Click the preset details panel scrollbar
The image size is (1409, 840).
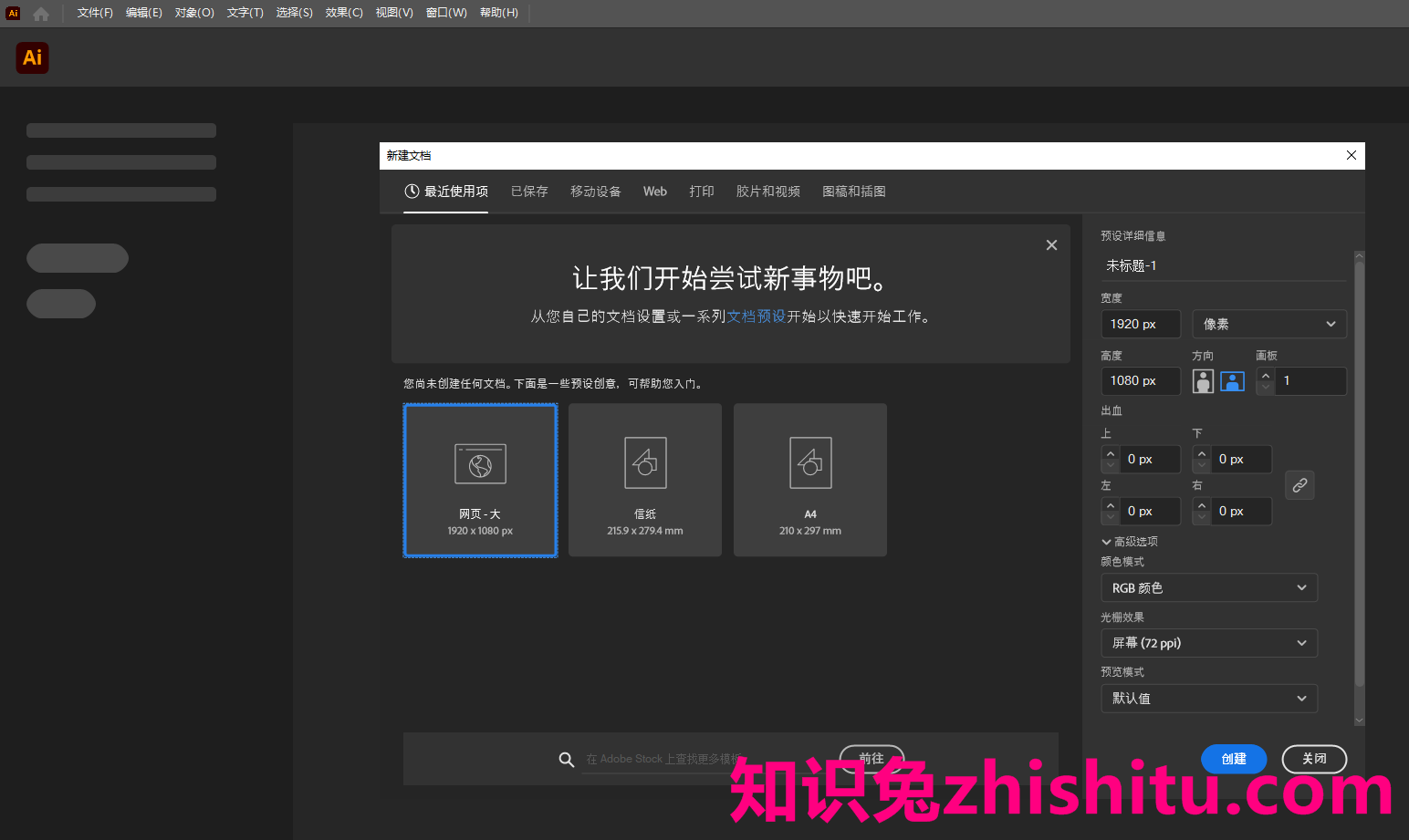pyautogui.click(x=1360, y=474)
